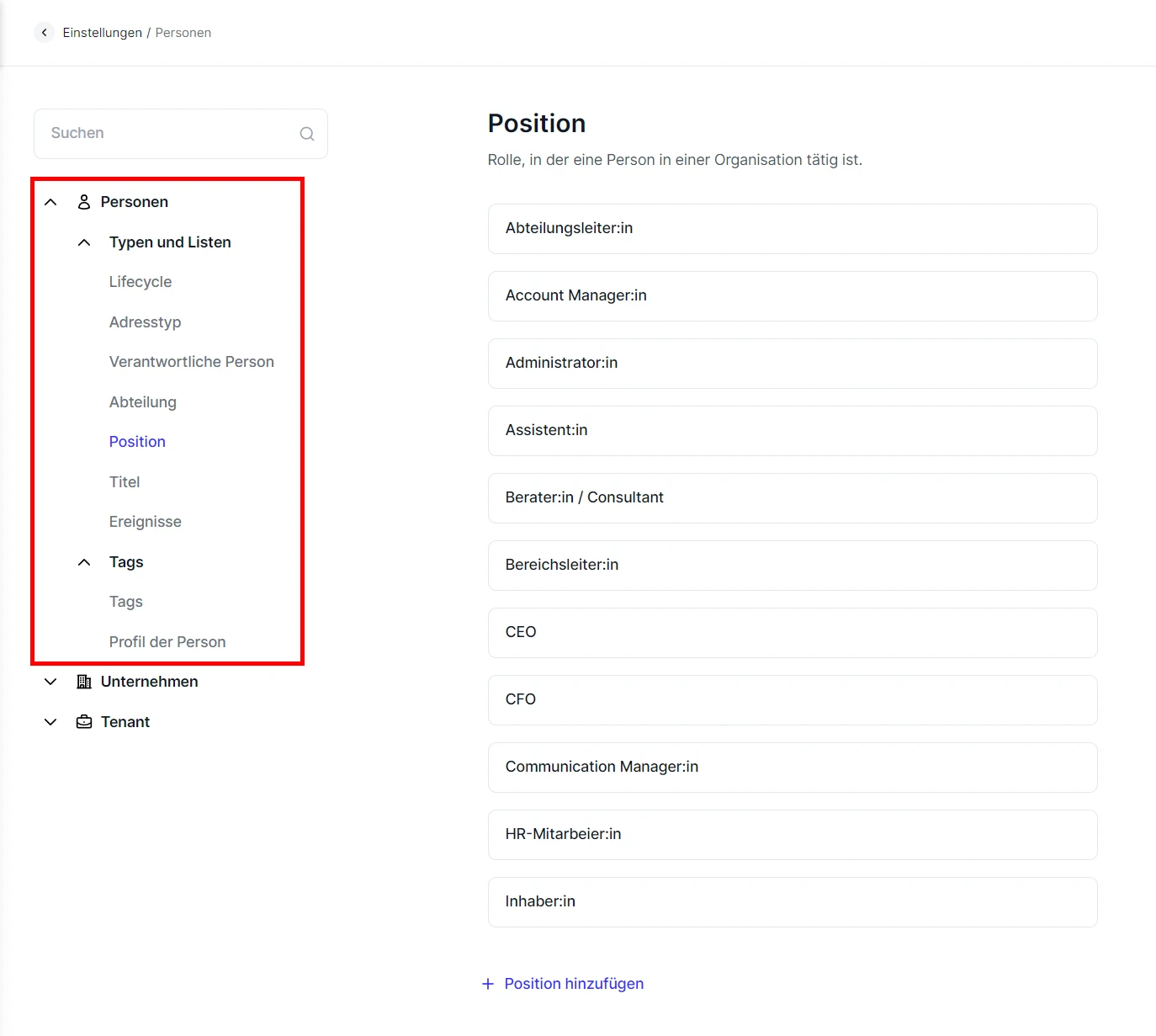Open the Lifecycle settings page
The height and width of the screenshot is (1036, 1156).
[x=141, y=282]
